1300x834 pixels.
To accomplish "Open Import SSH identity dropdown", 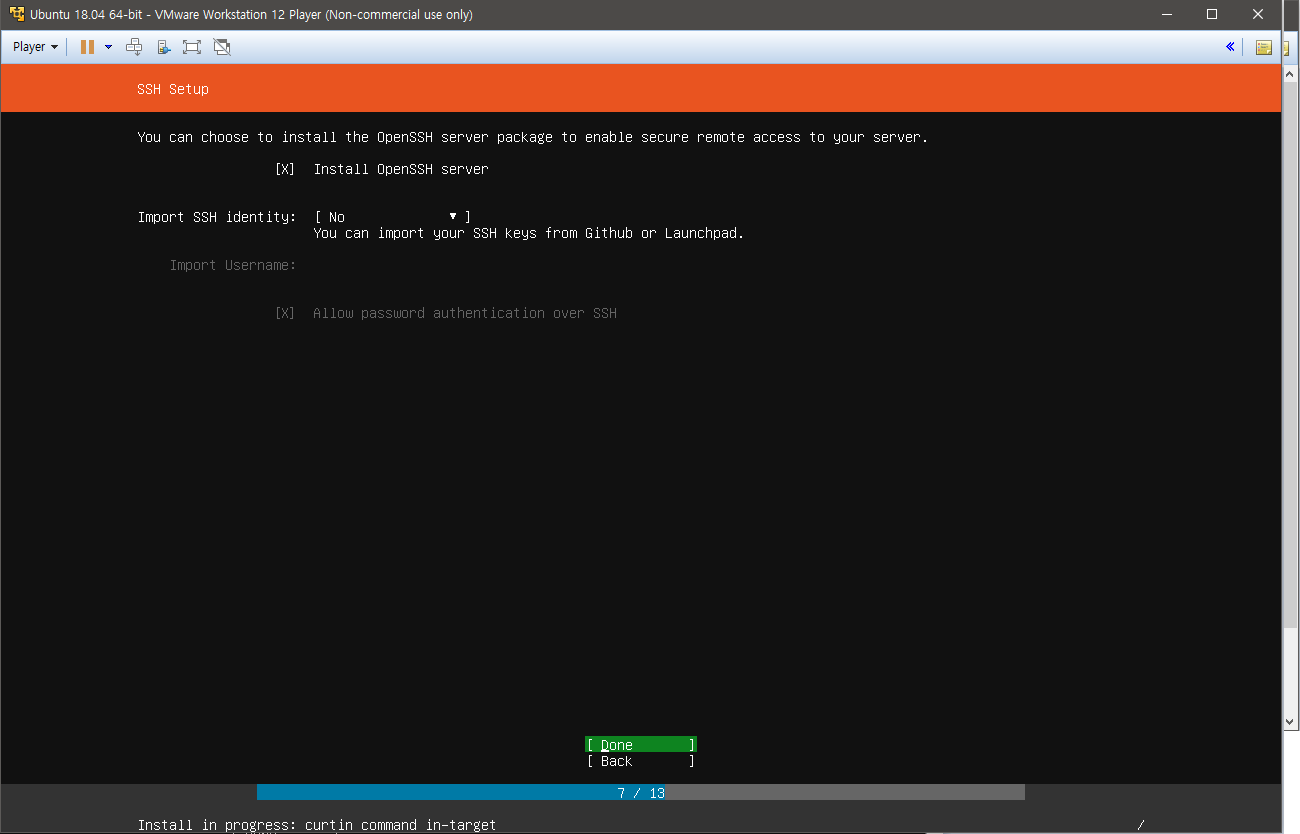I will coord(392,217).
